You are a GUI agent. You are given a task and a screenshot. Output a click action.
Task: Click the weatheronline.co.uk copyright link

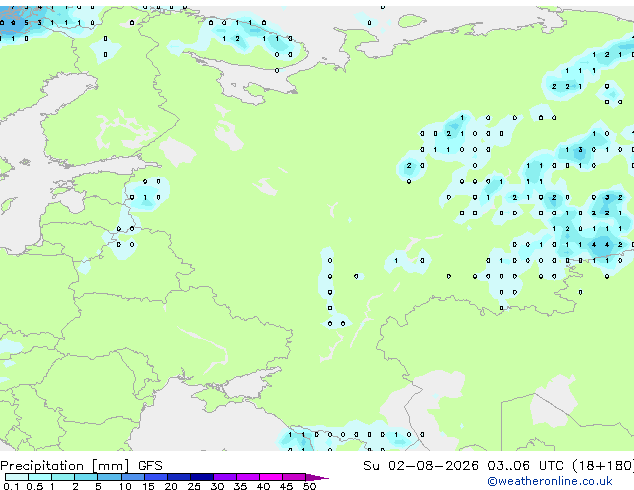pyautogui.click(x=550, y=481)
